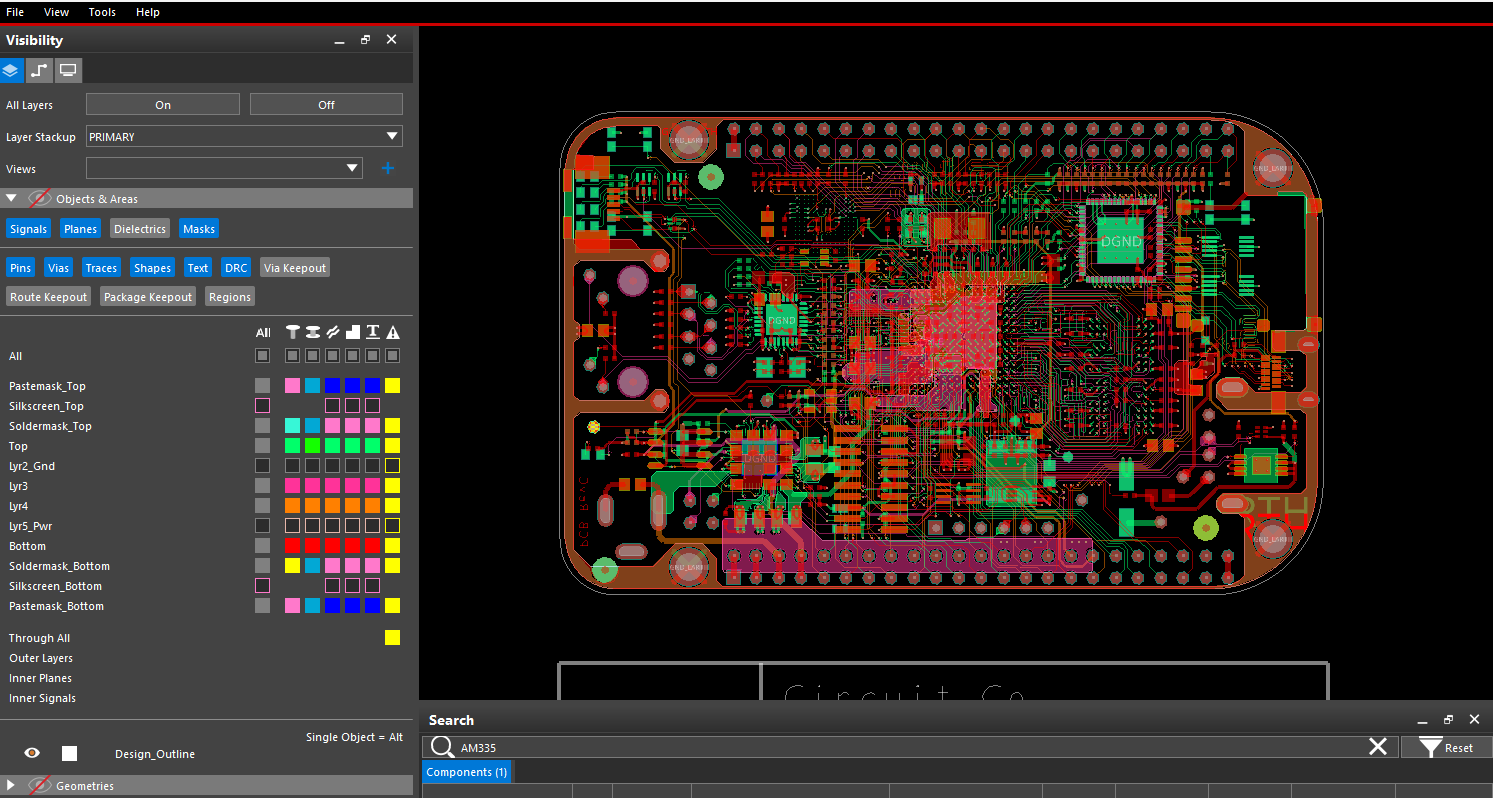Toggle Lyr2_Gnd All visibility box
The width and height of the screenshot is (1493, 798).
[262, 465]
